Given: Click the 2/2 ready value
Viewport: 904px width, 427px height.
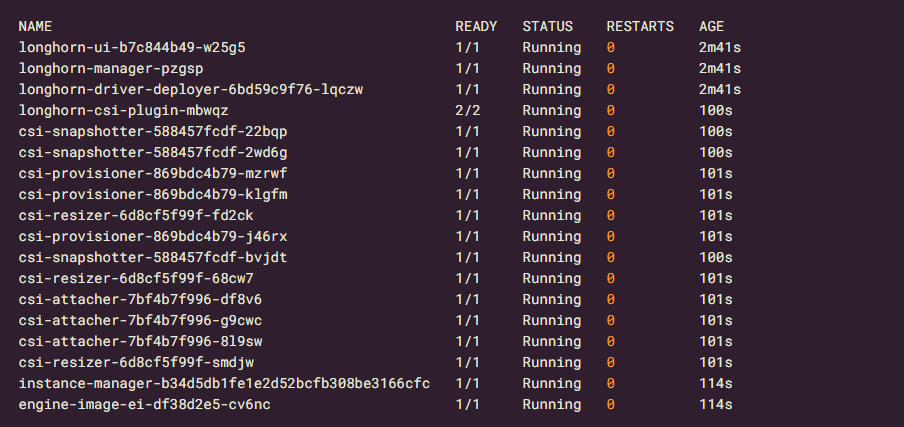Looking at the screenshot, I should click(x=467, y=111).
